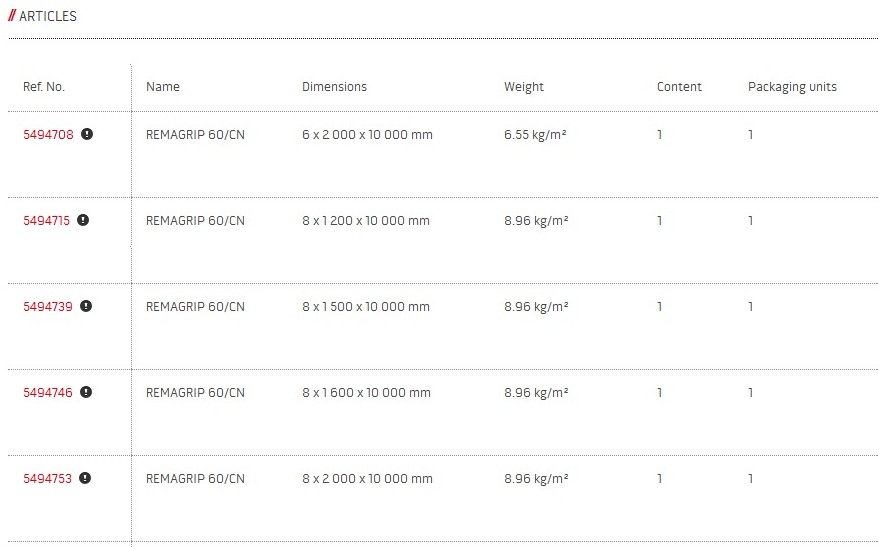Click the Ref. No. column header

(x=44, y=87)
